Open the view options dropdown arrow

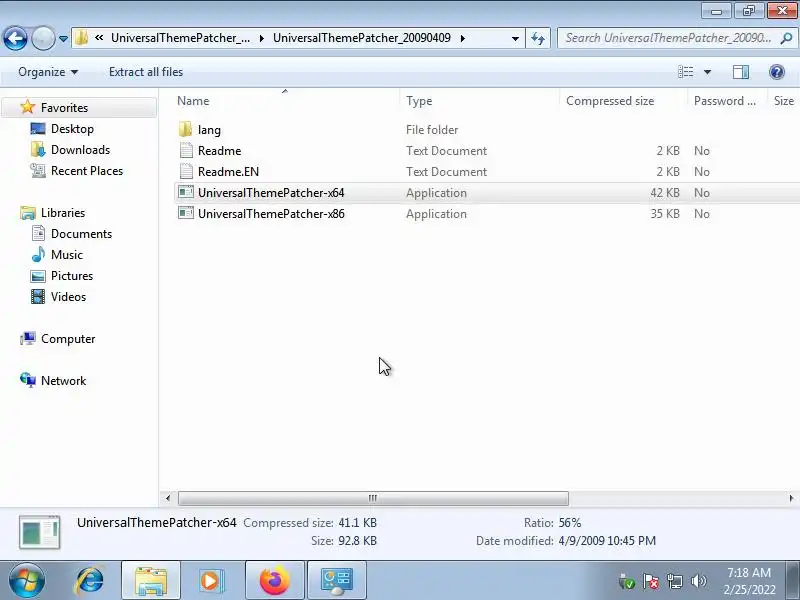click(x=707, y=72)
